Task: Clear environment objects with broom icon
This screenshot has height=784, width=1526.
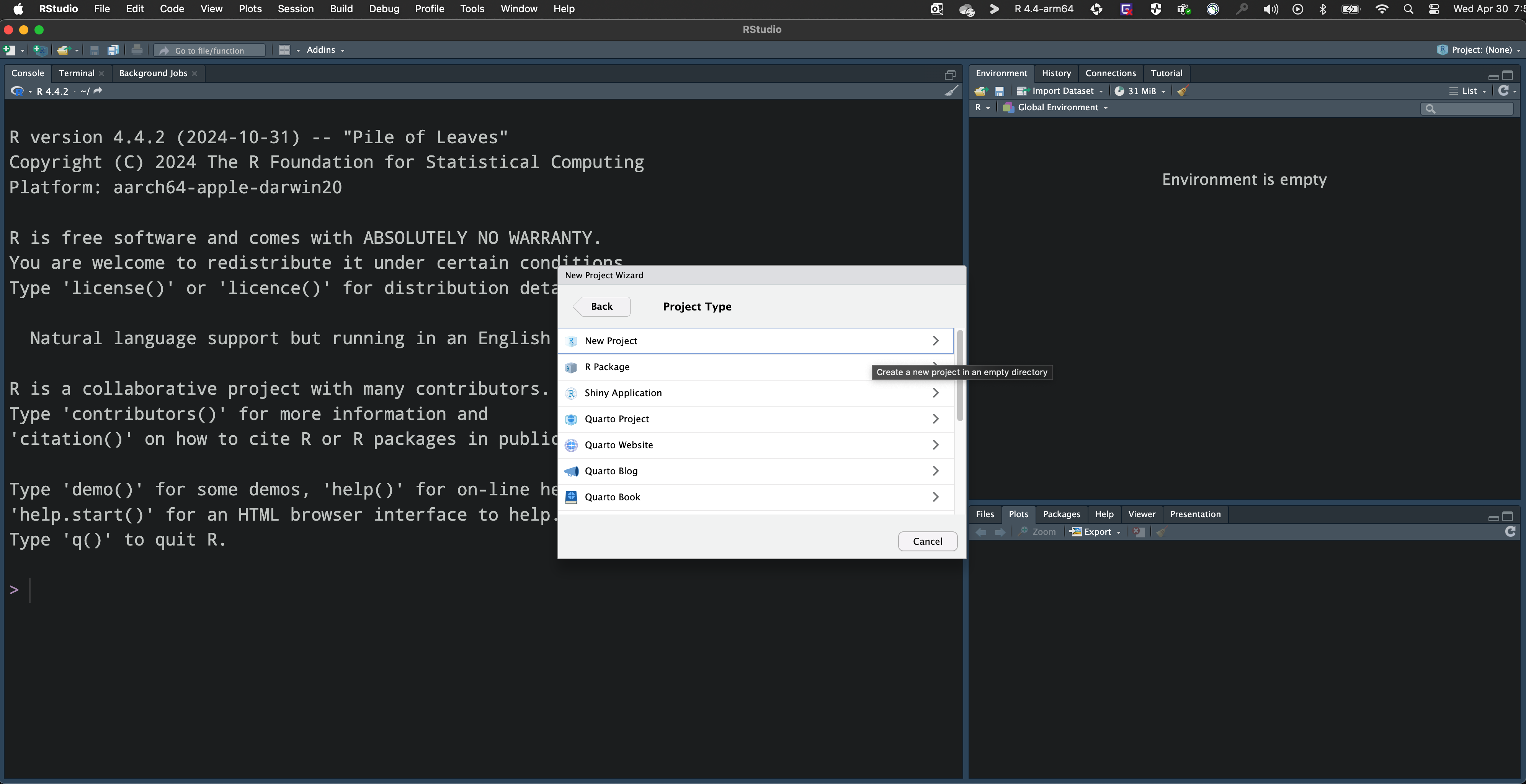Action: [1183, 91]
